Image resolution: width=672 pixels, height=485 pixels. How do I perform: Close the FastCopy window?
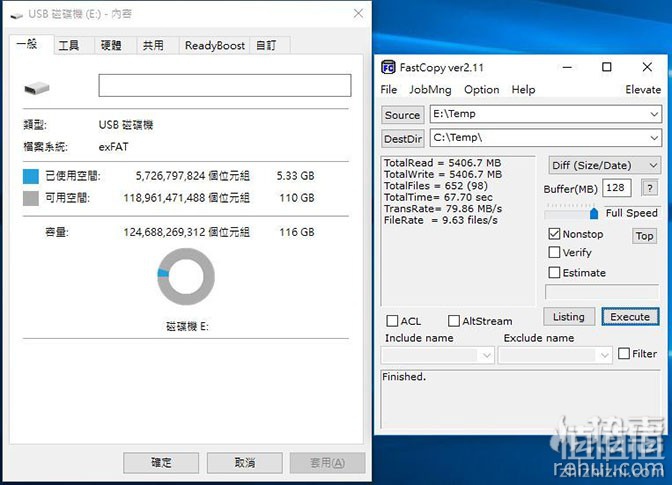pos(647,67)
